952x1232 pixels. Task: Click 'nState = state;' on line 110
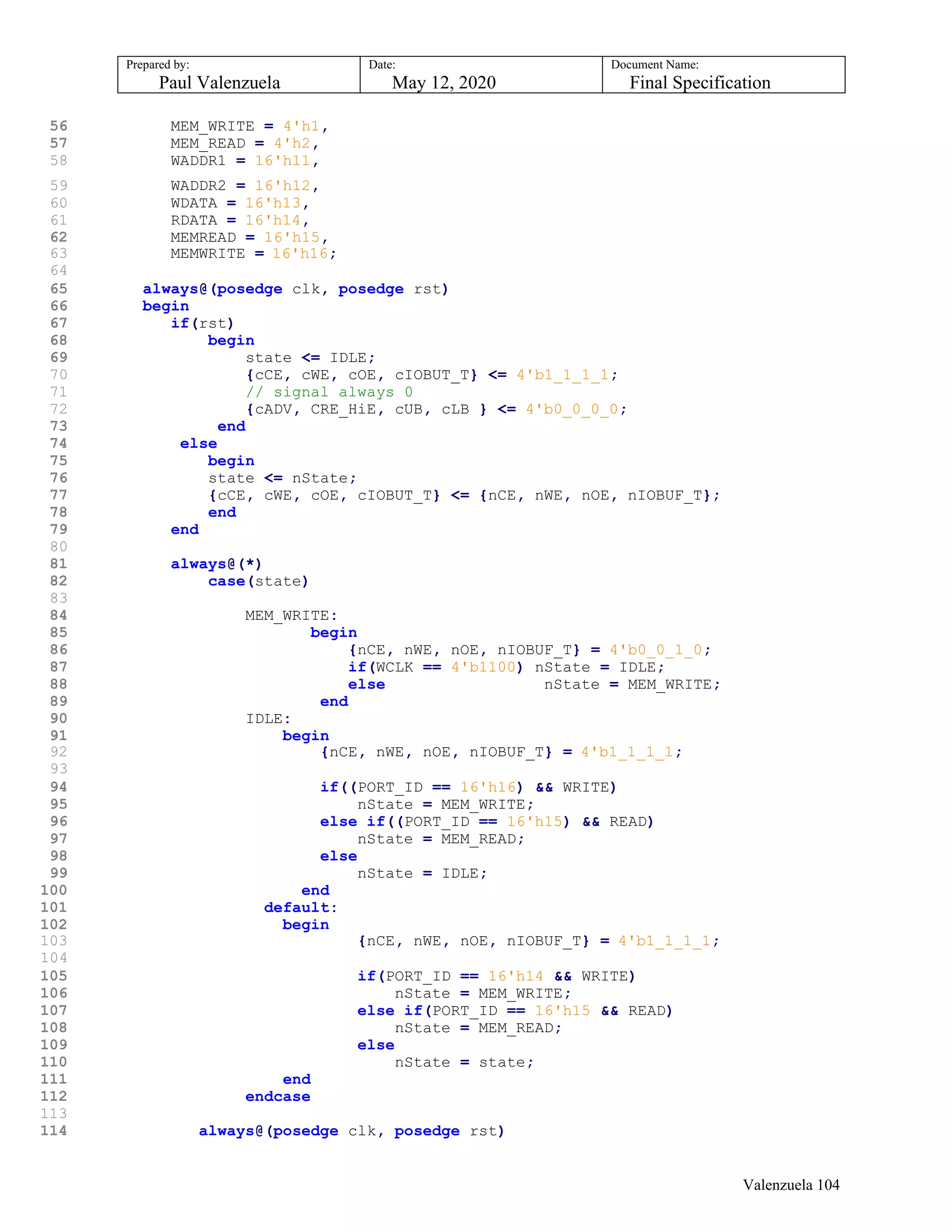click(464, 1063)
